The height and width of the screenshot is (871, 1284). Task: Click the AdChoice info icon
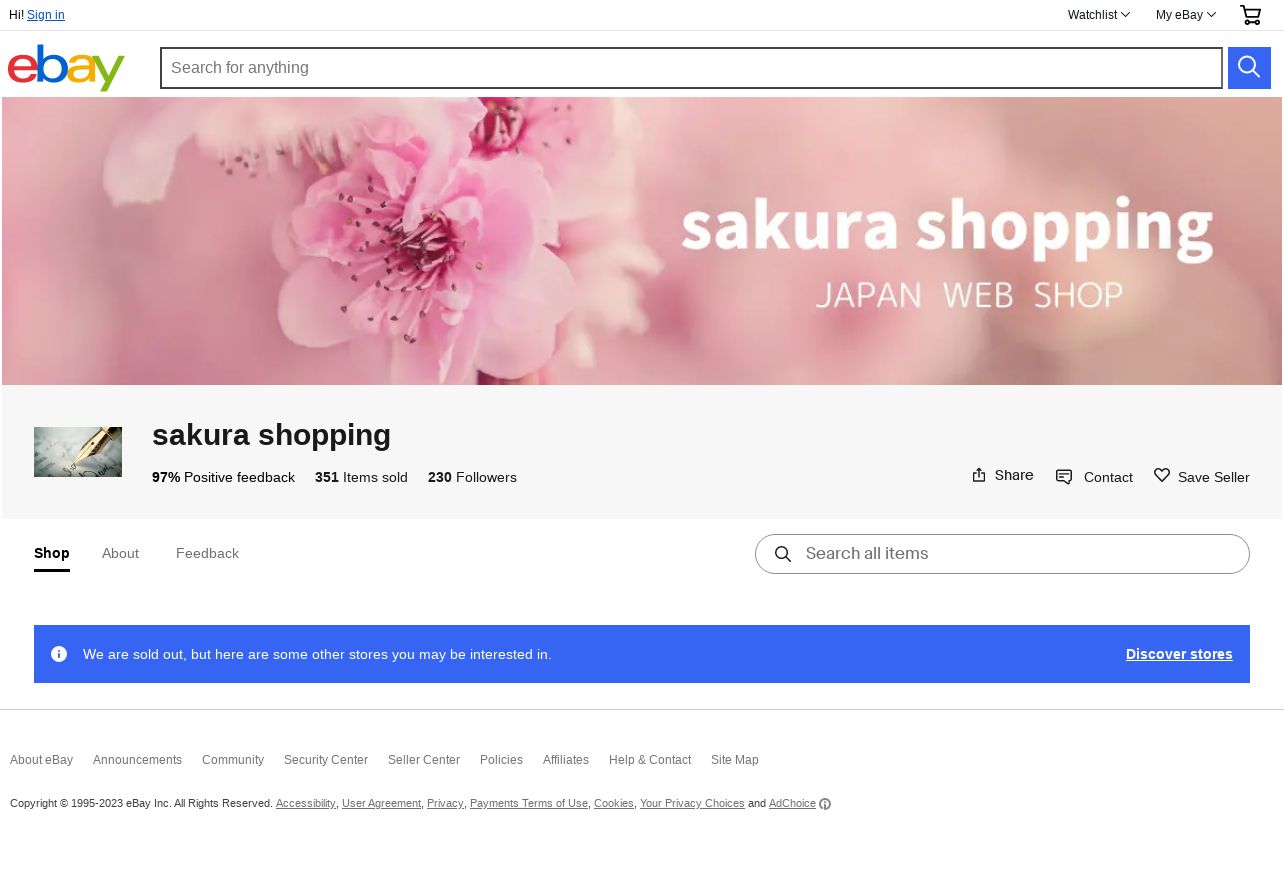click(x=825, y=804)
